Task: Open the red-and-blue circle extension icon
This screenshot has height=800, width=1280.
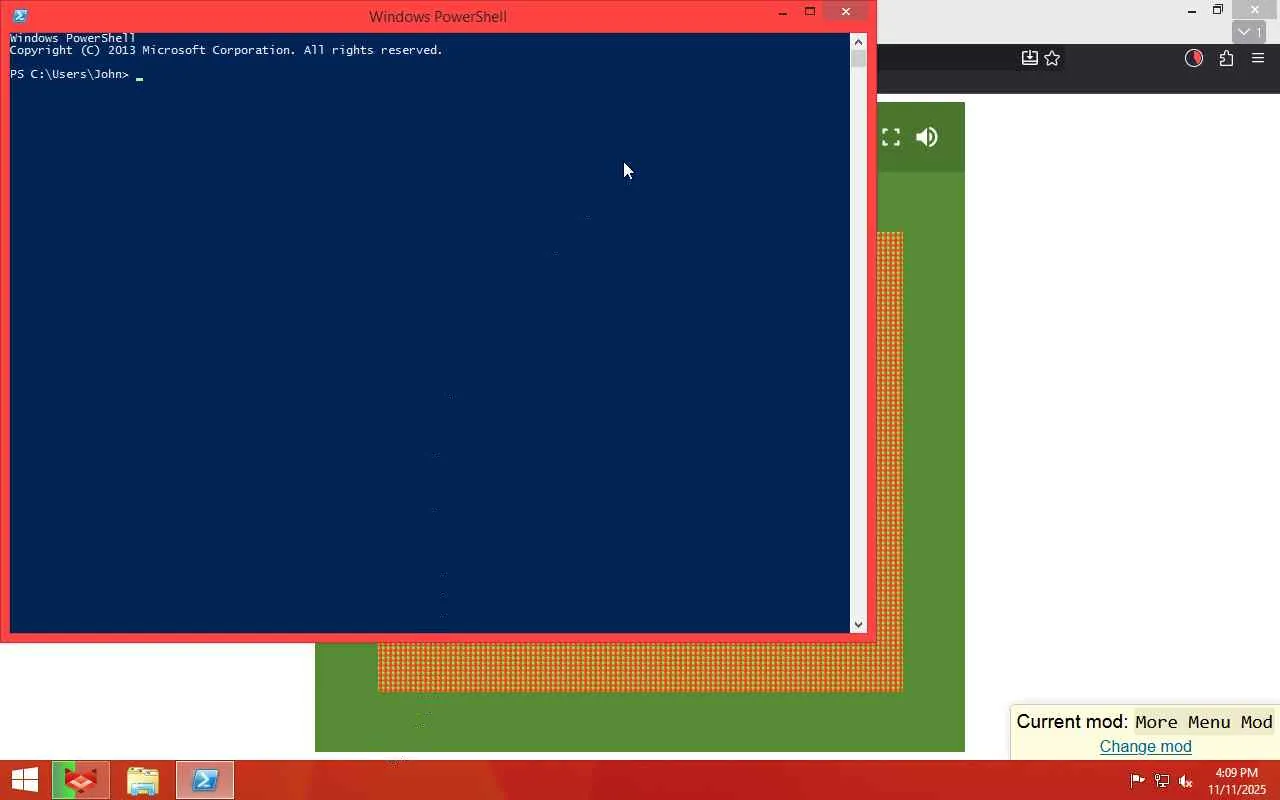Action: [x=1193, y=58]
